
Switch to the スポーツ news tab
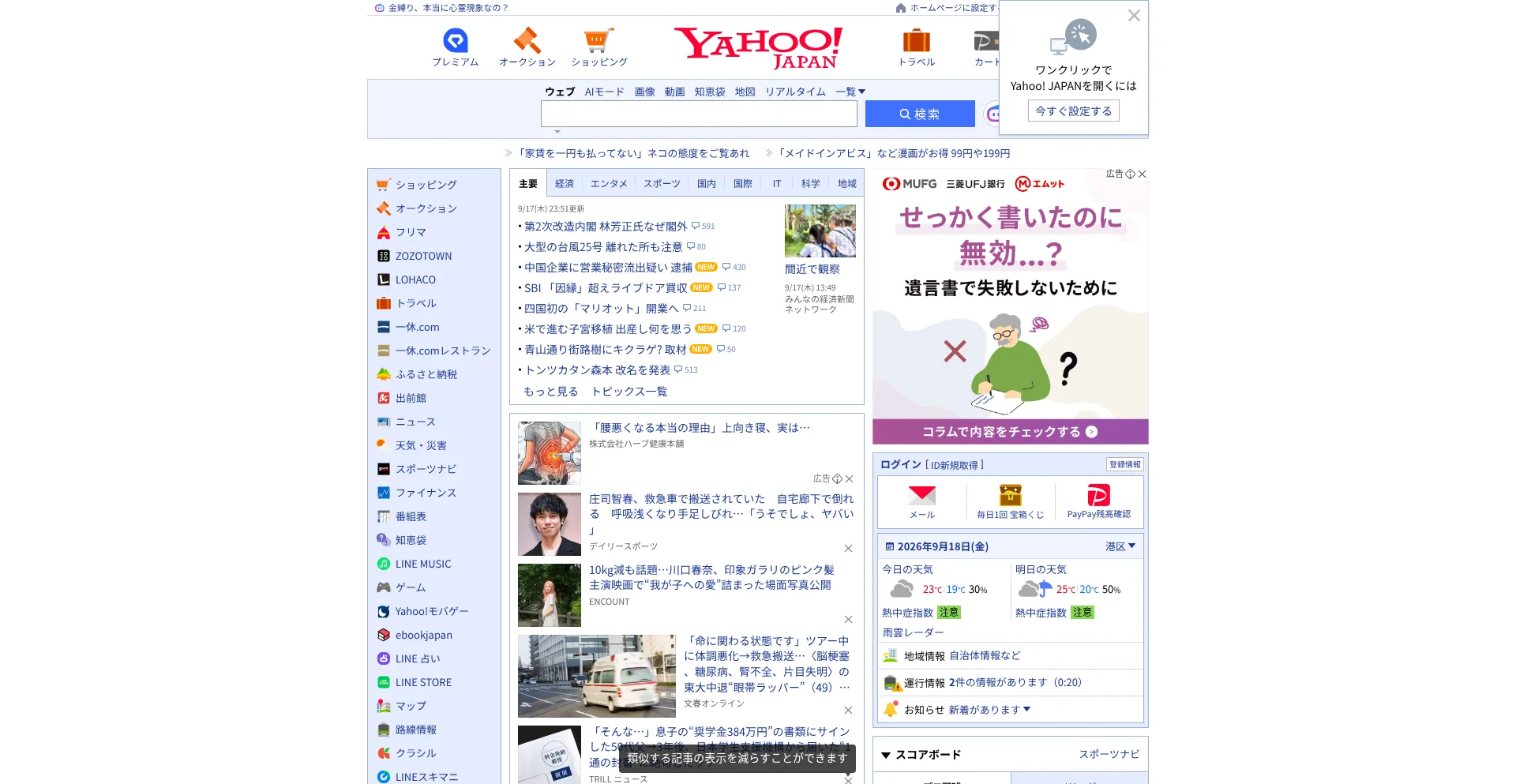pos(662,183)
